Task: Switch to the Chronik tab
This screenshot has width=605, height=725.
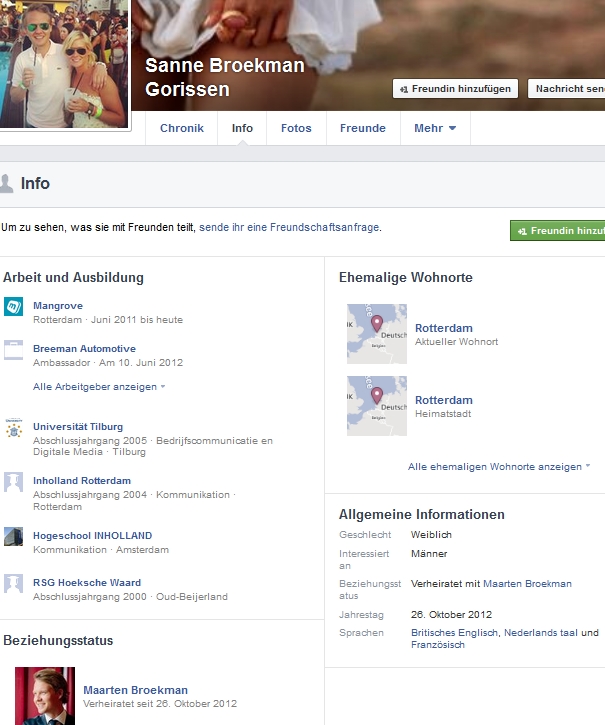Action: pyautogui.click(x=182, y=128)
